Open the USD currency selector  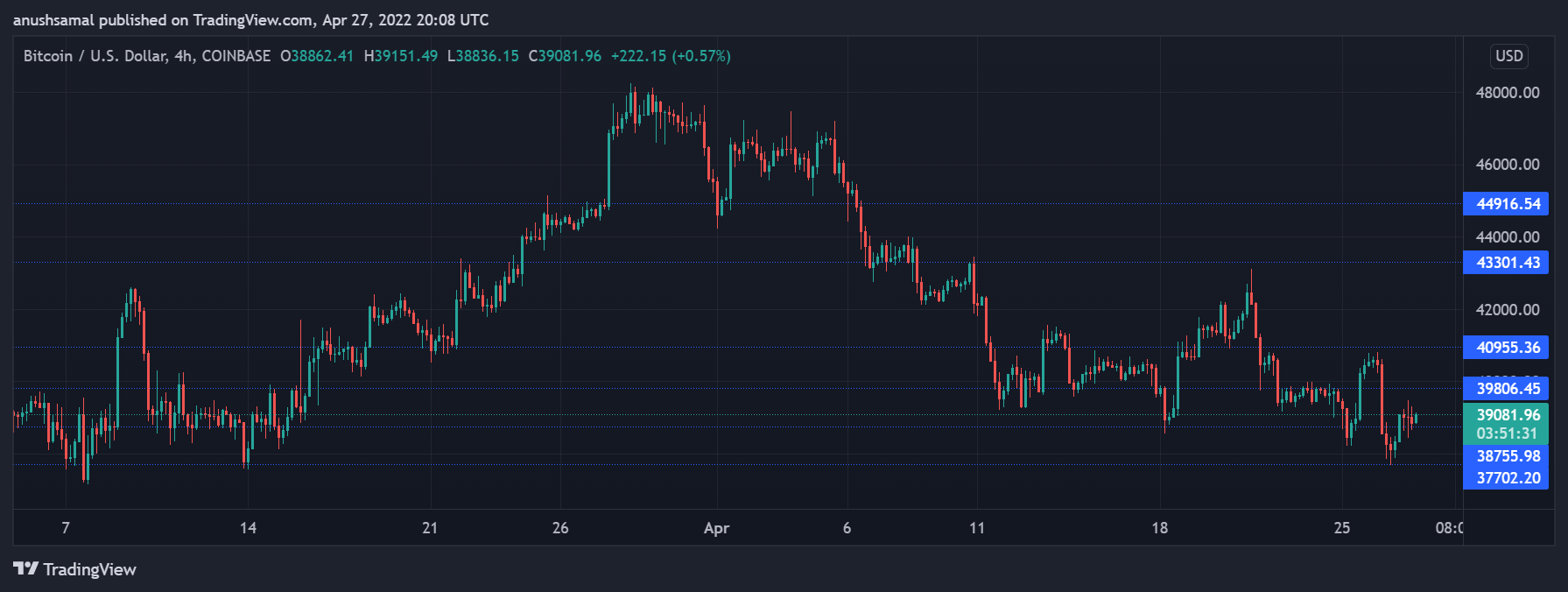click(x=1509, y=56)
